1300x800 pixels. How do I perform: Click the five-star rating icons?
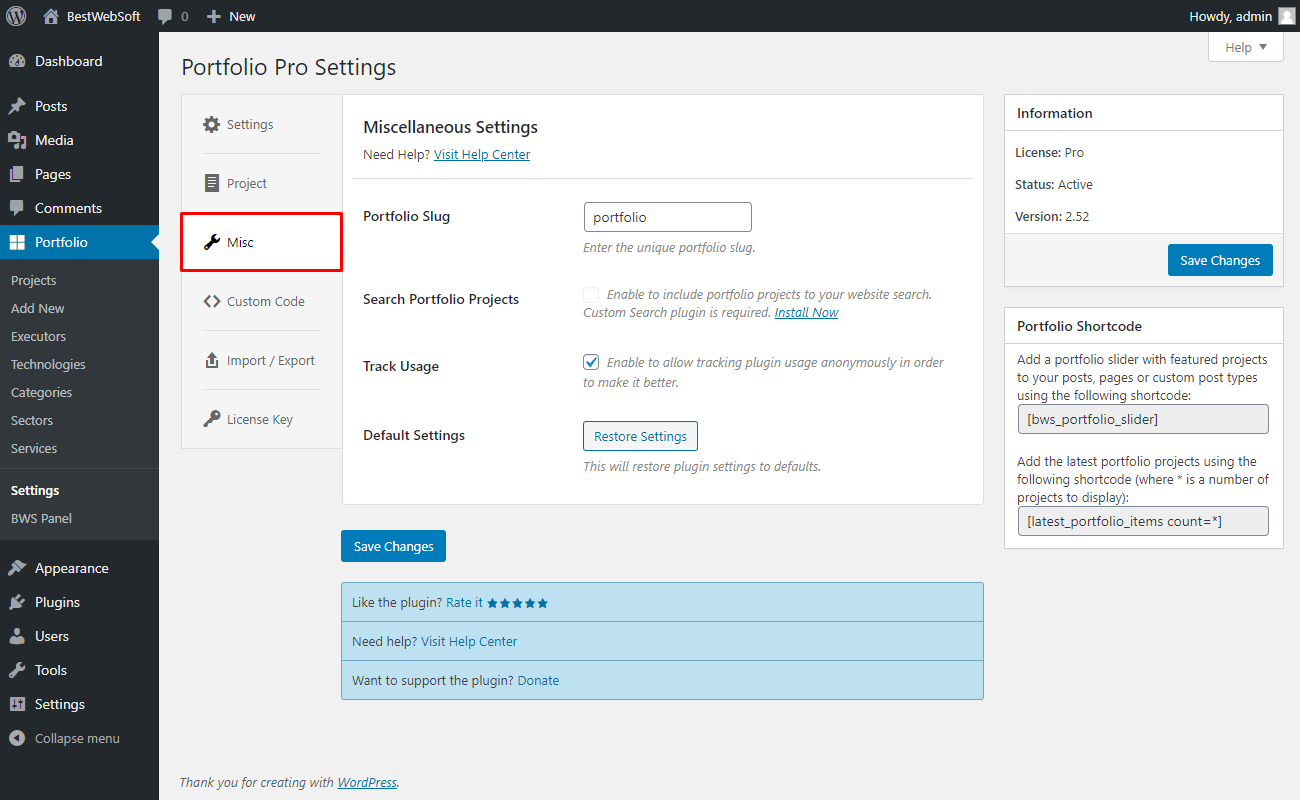tap(518, 603)
